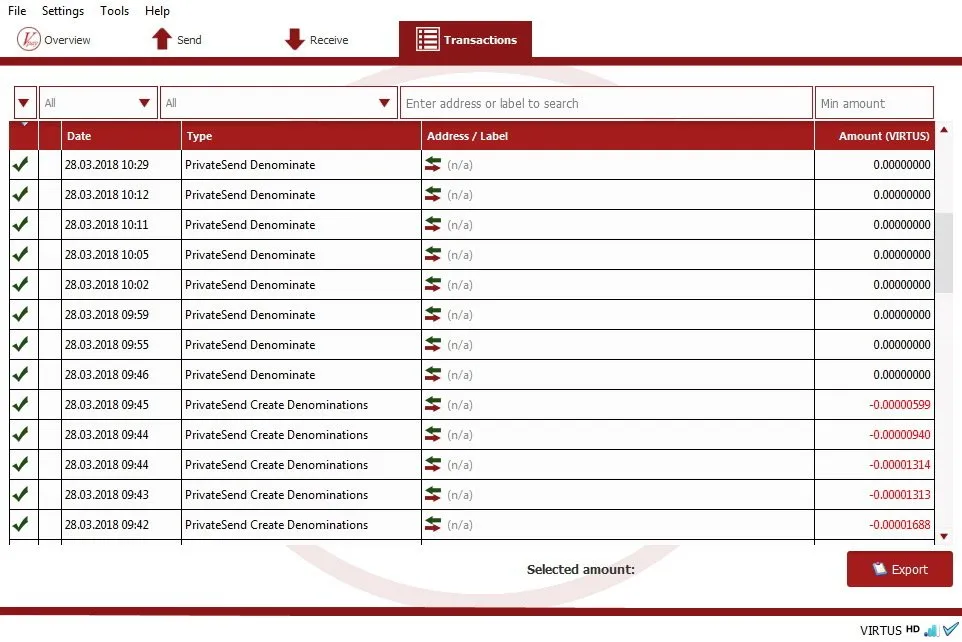Sort by Address / Label column header
The width and height of the screenshot is (962, 642).
pos(618,136)
